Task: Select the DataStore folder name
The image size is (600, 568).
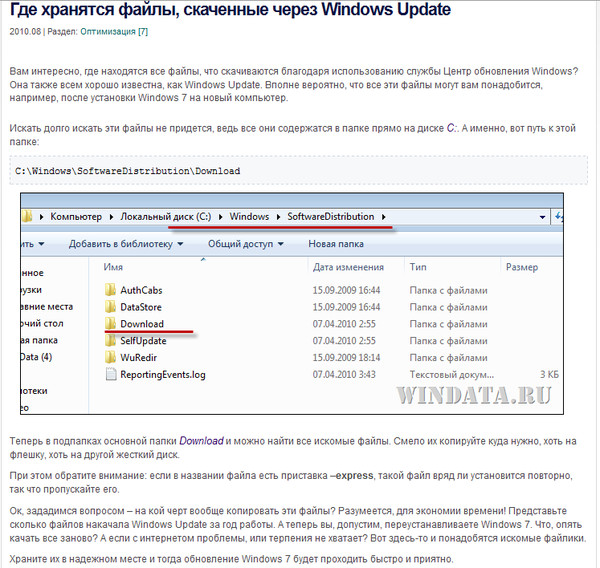Action: [141, 307]
